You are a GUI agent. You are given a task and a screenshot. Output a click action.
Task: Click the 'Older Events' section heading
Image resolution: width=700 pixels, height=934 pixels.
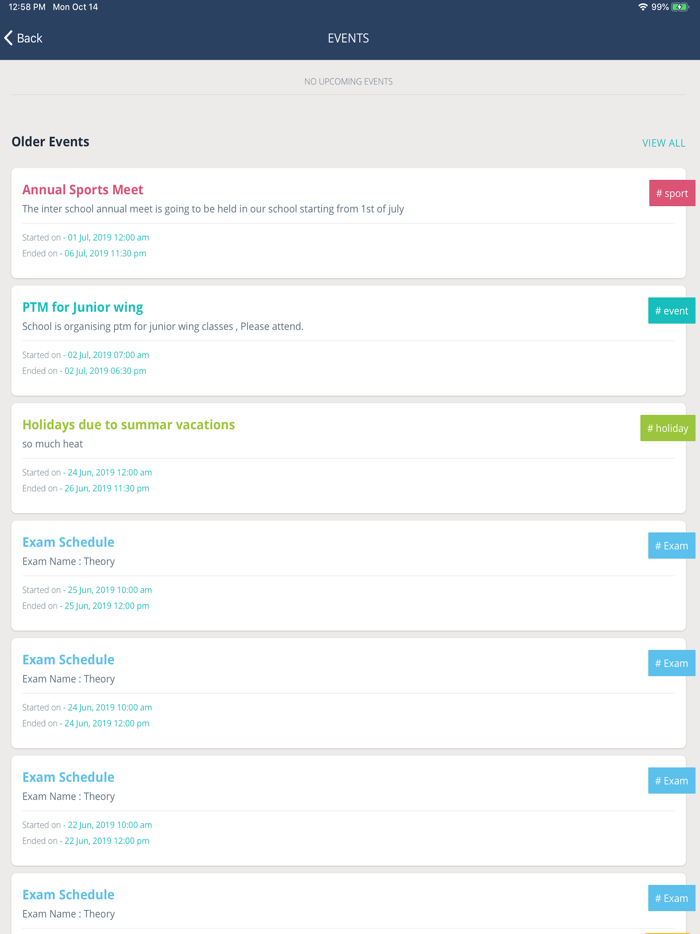[51, 141]
